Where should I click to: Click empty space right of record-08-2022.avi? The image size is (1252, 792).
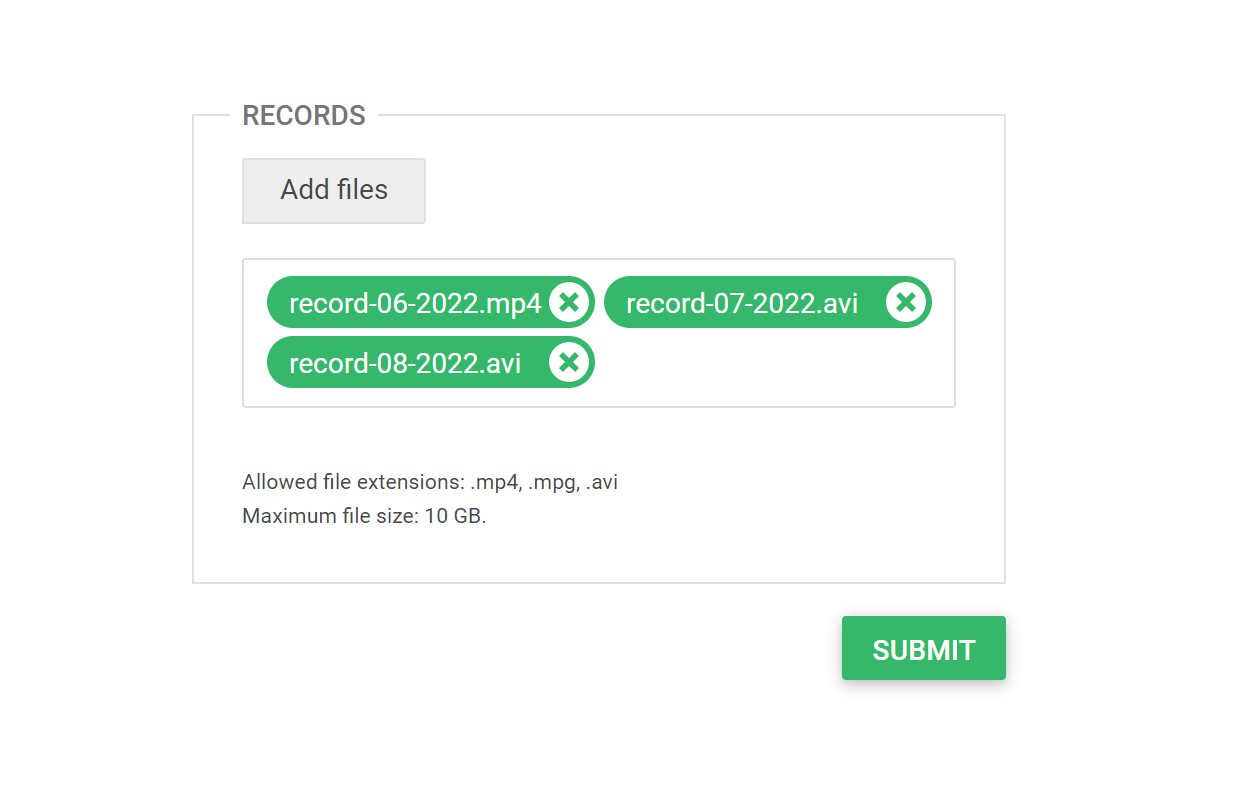[x=770, y=362]
